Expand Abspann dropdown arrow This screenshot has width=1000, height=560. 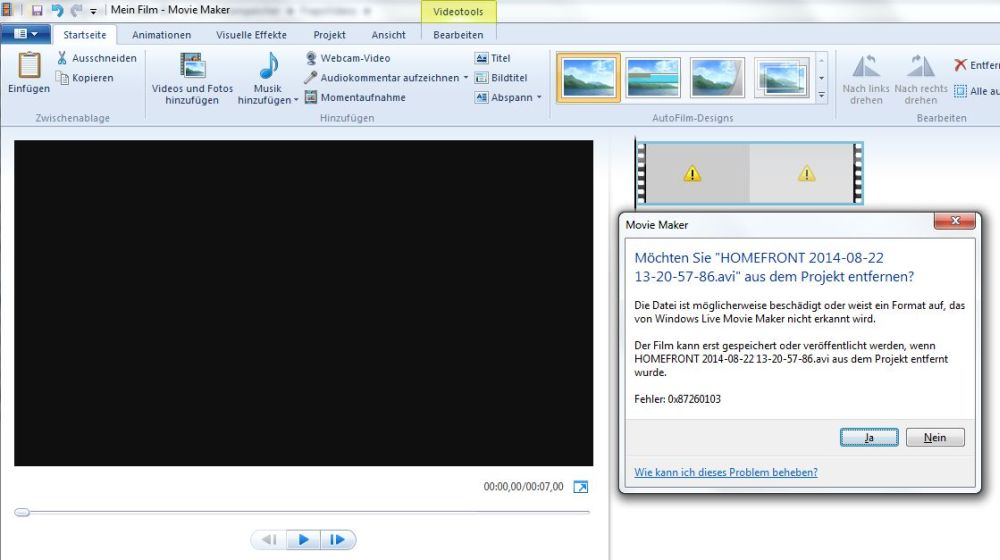coord(540,98)
